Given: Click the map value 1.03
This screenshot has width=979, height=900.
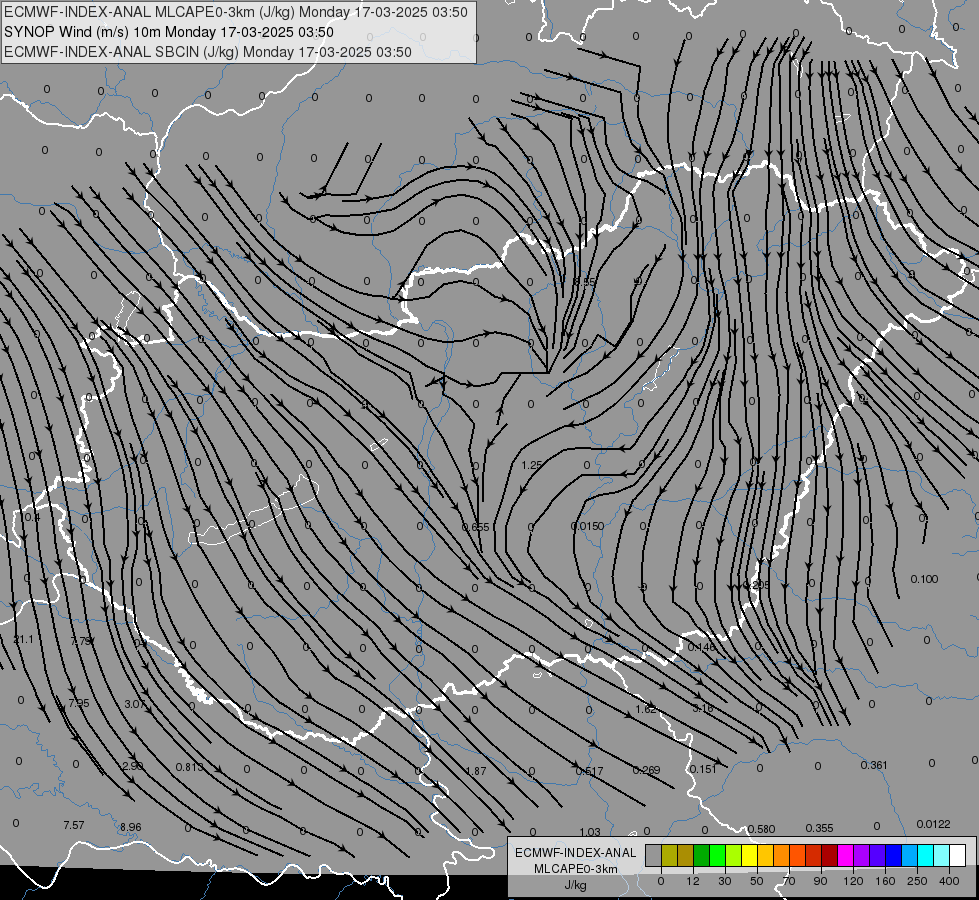Looking at the screenshot, I should [590, 832].
